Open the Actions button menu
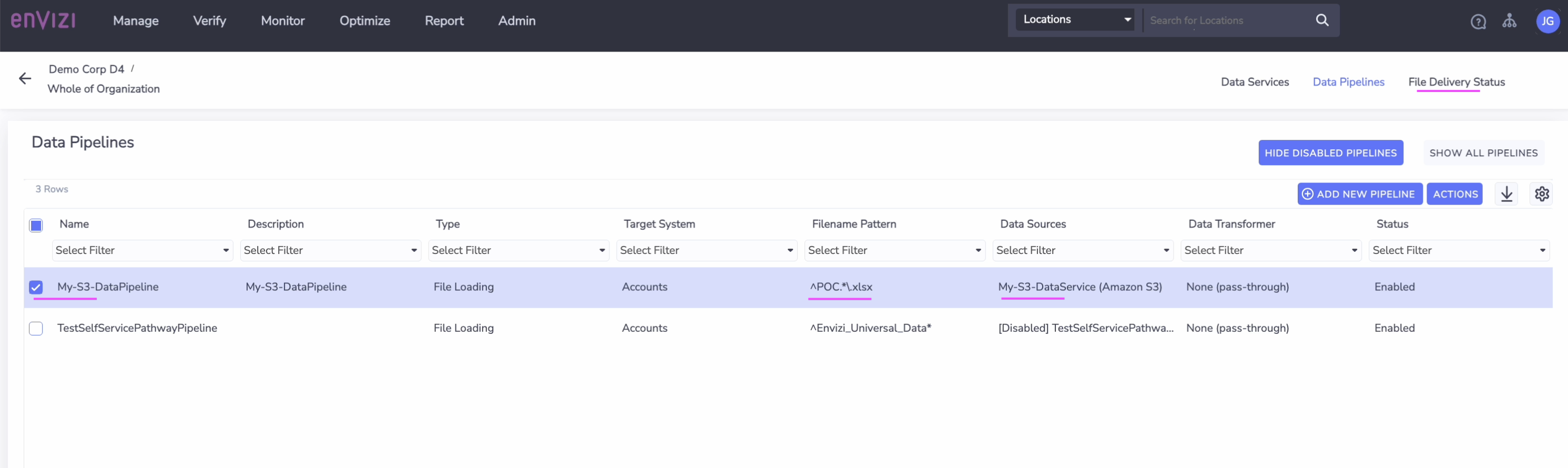 [1455, 194]
